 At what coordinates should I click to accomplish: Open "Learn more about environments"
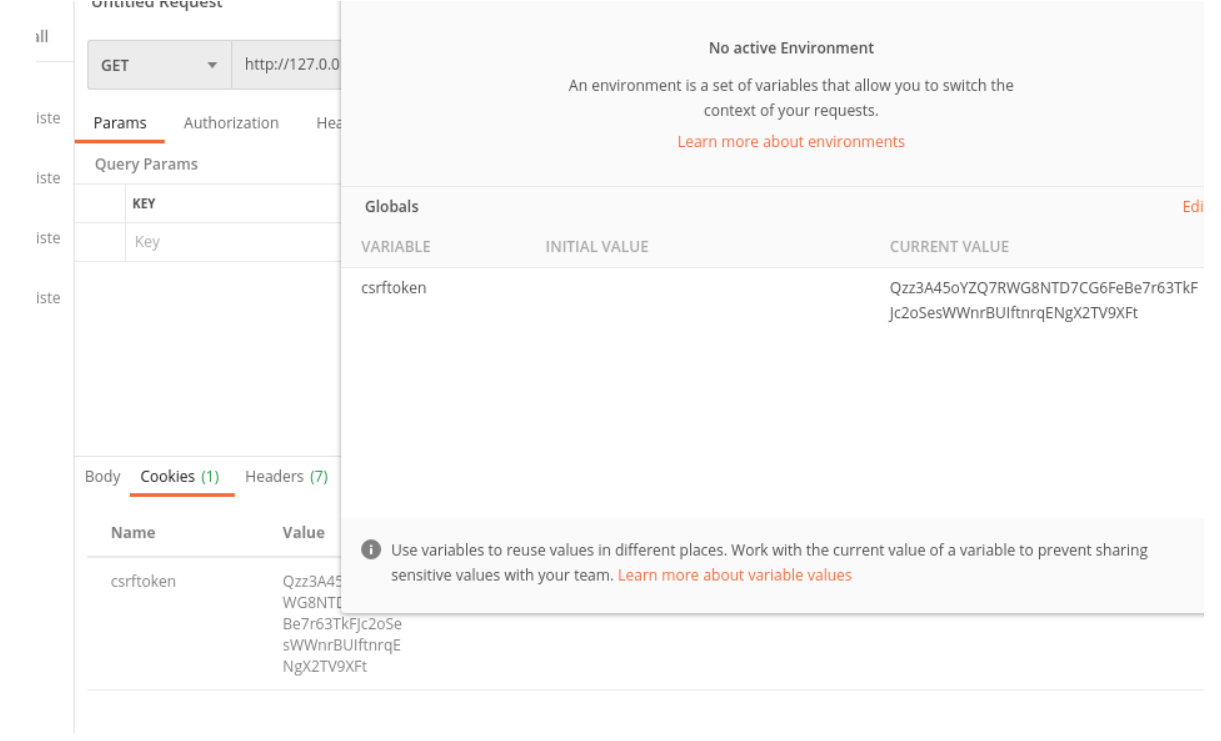[x=790, y=141]
